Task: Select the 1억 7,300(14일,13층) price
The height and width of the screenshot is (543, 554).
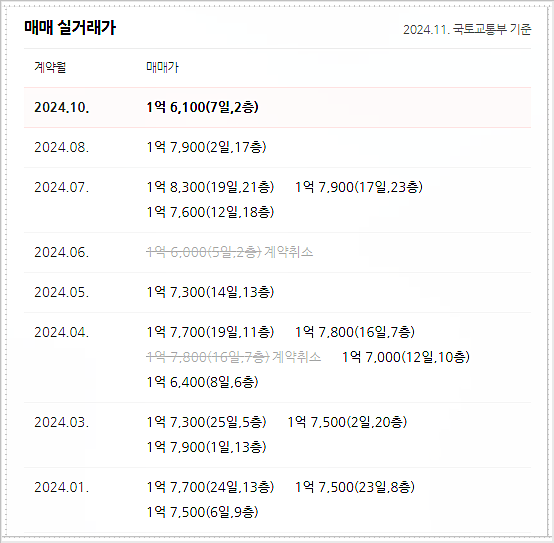Action: [210, 292]
